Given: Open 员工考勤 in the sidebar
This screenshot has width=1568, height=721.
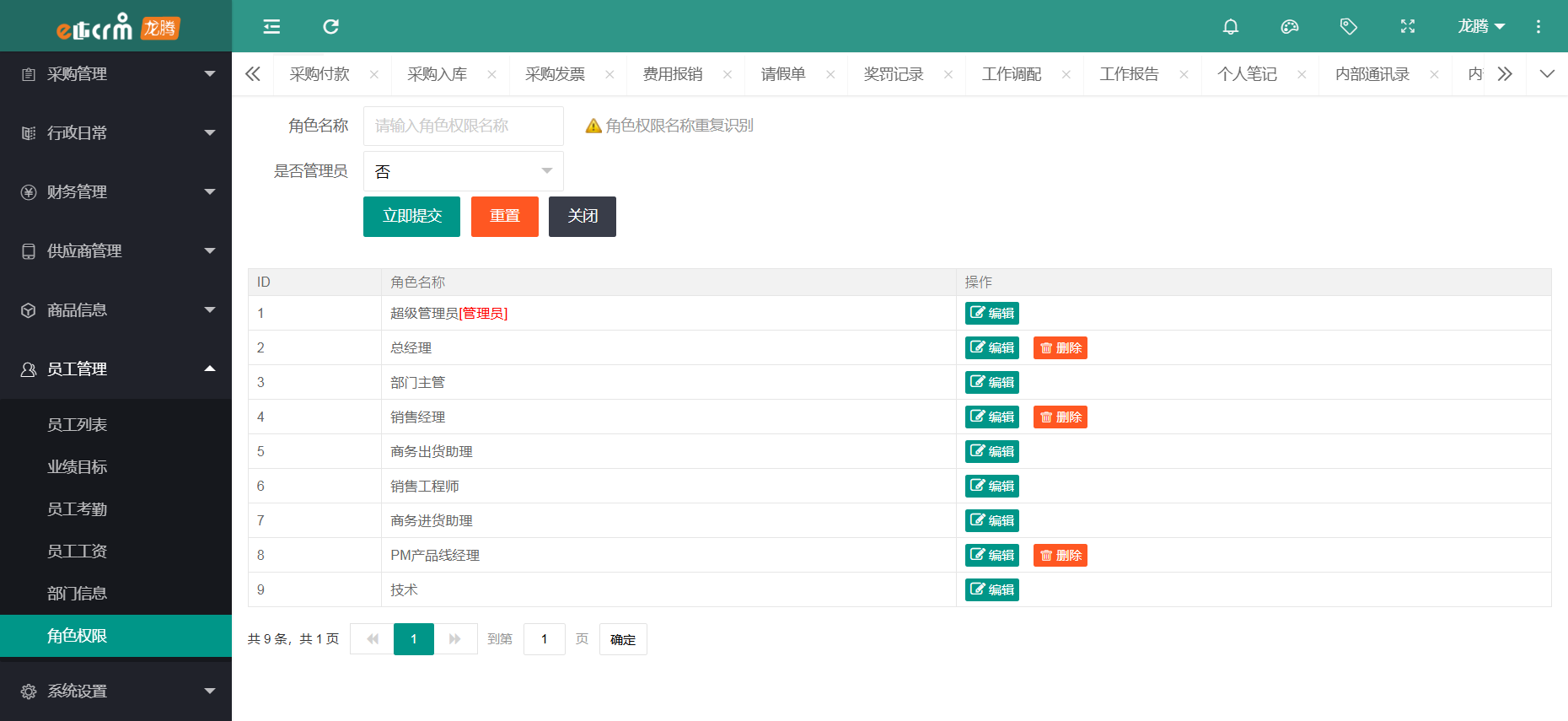Looking at the screenshot, I should [x=78, y=509].
